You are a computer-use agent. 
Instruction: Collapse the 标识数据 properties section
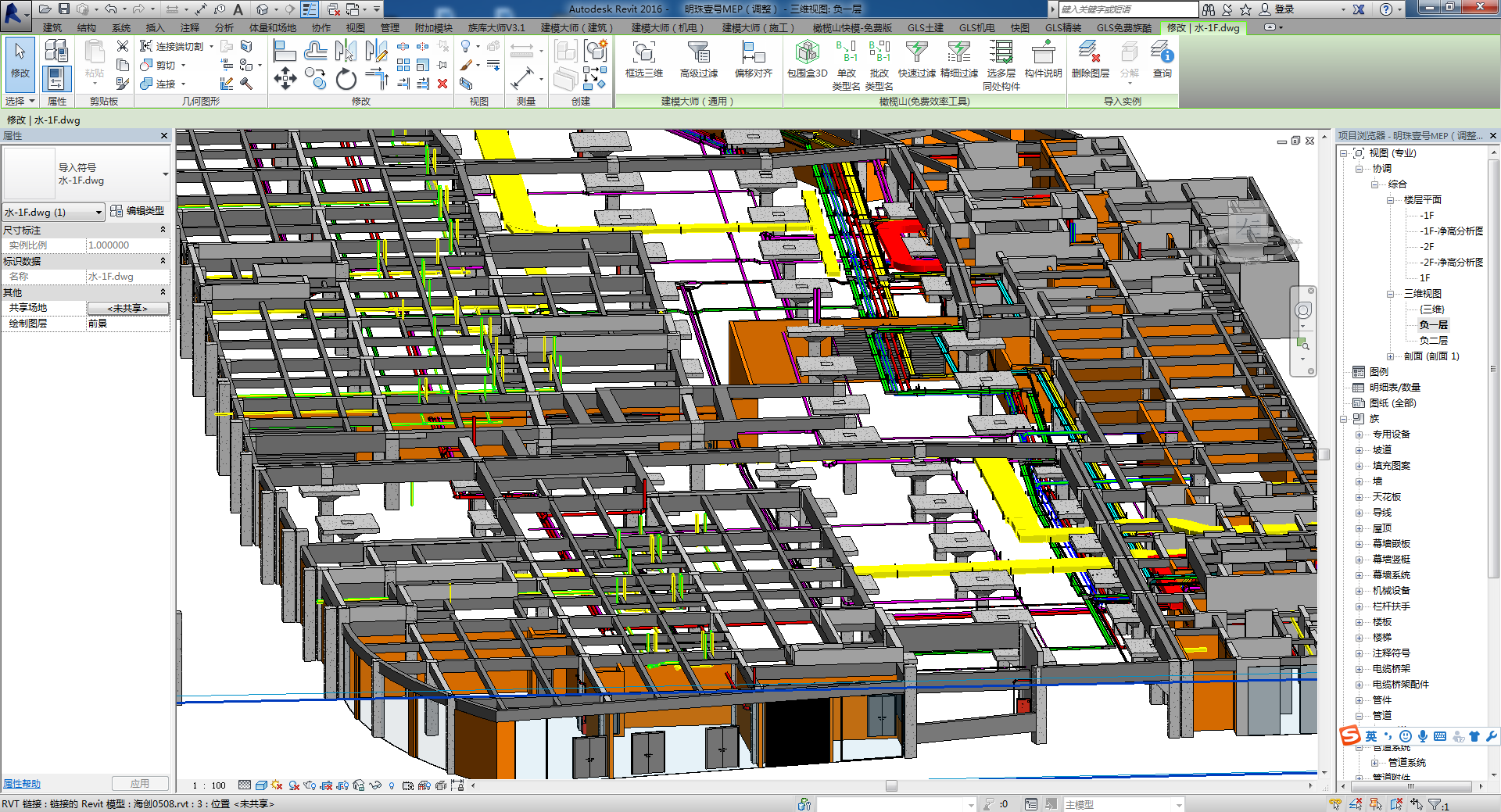point(163,261)
